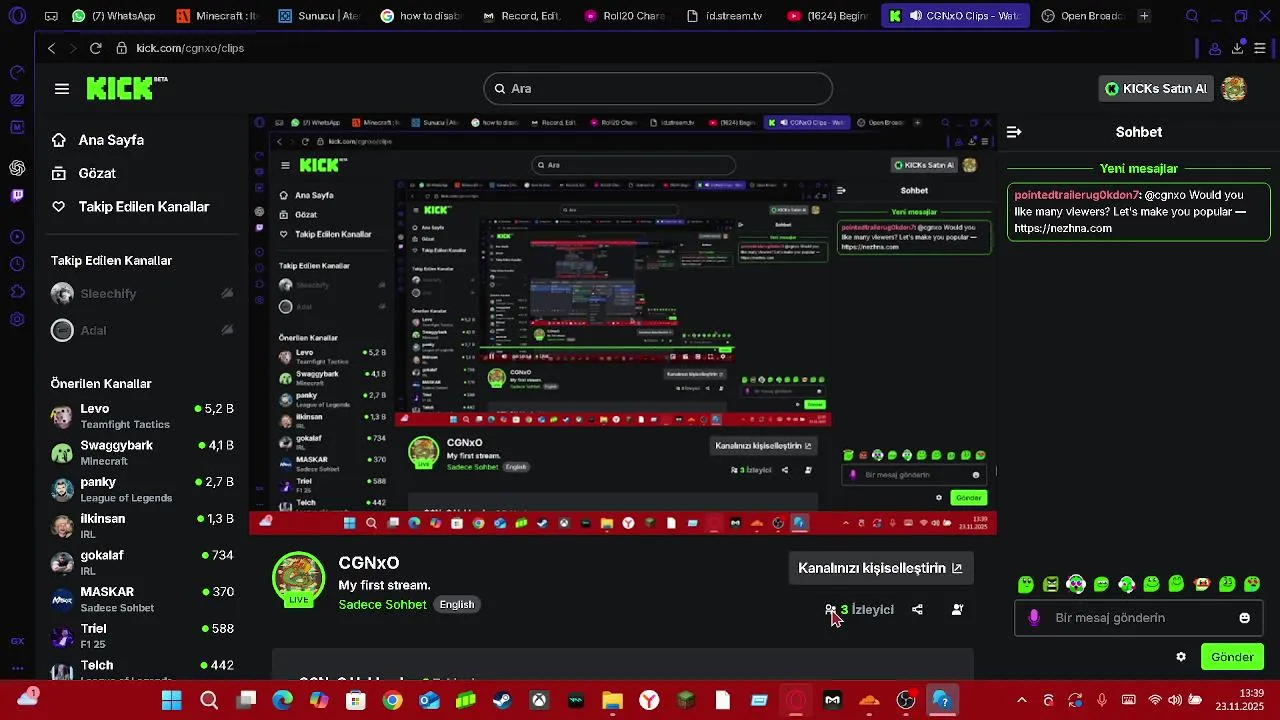Open ChatGPT in the Opera sidebar

click(x=17, y=168)
